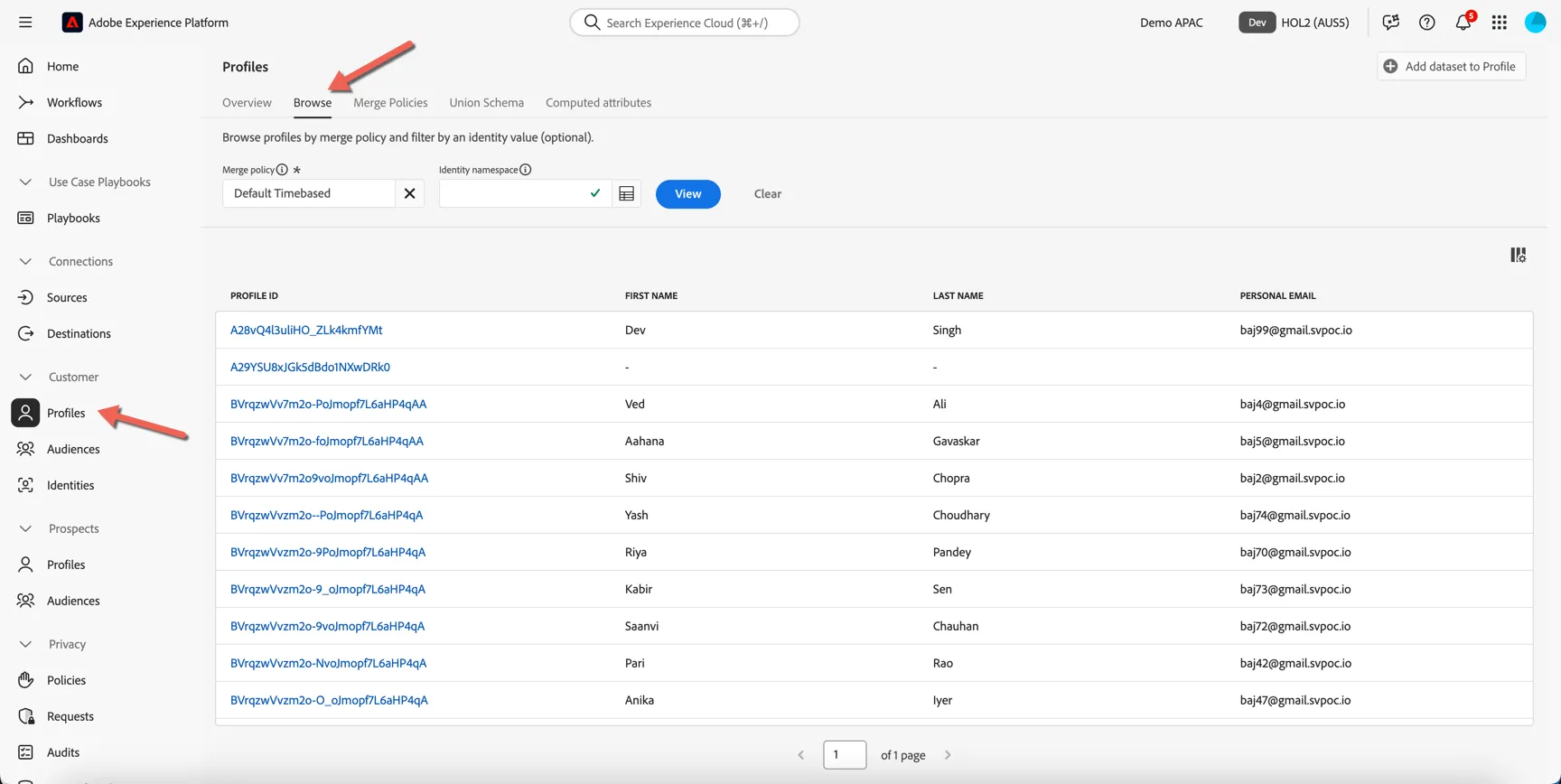
Task: Click the Clear button
Action: point(768,194)
